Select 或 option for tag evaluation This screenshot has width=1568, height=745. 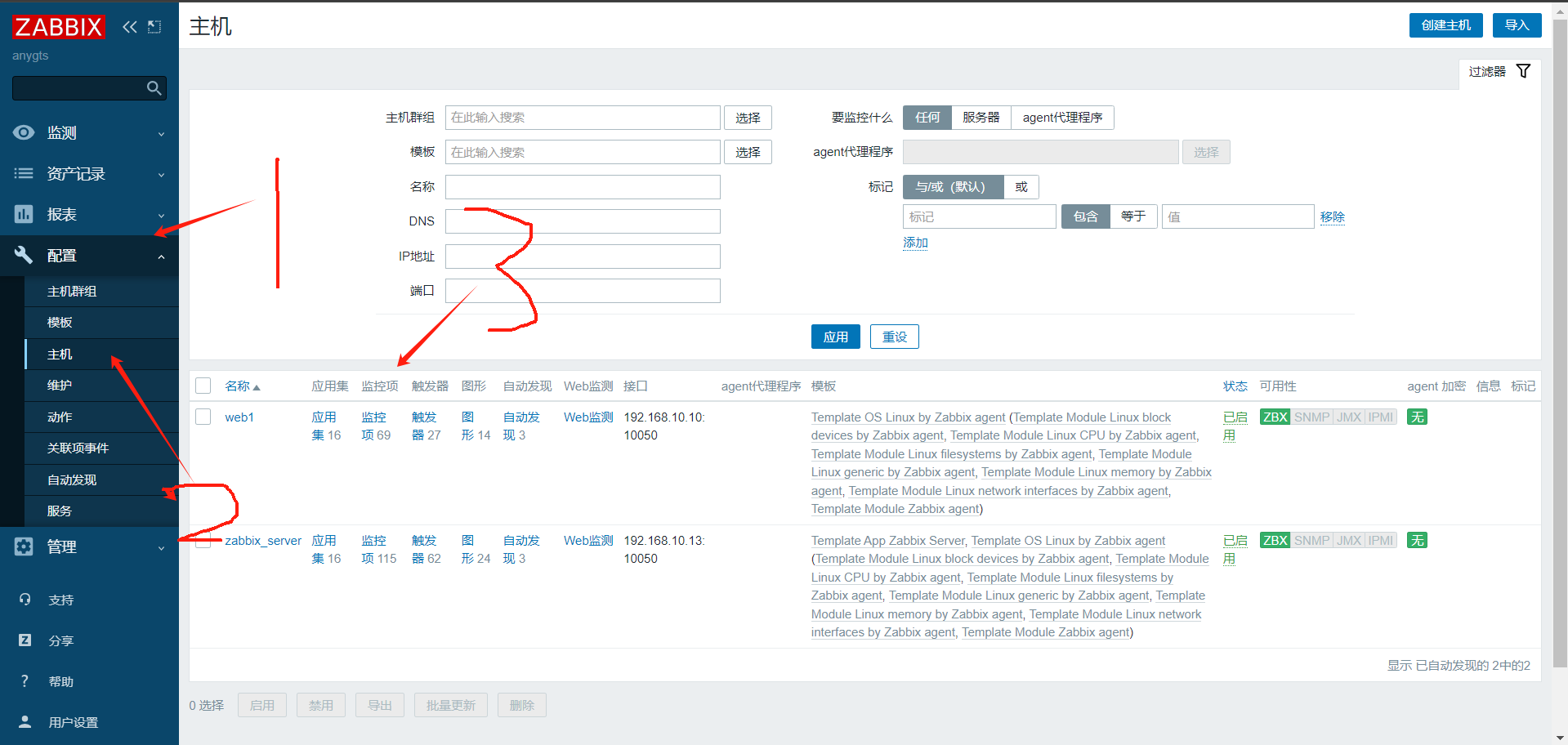[x=1021, y=187]
